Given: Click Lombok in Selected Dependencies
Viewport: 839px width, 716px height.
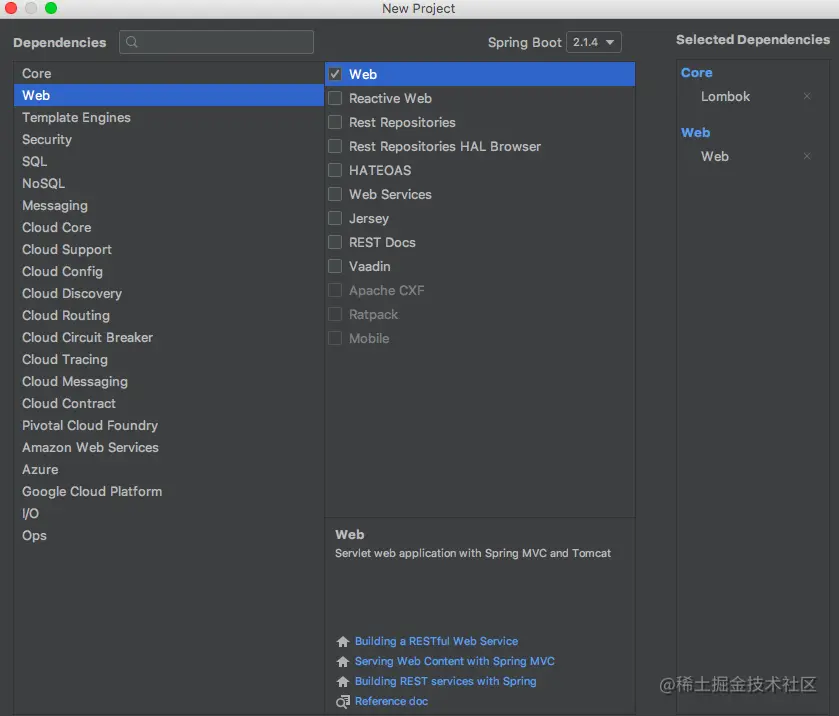Looking at the screenshot, I should (726, 96).
